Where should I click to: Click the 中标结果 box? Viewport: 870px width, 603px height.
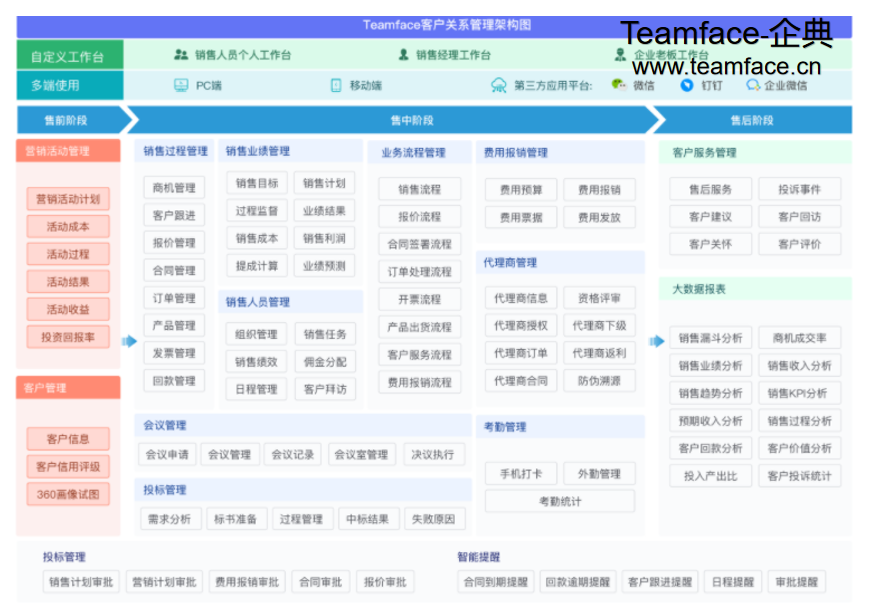click(367, 519)
